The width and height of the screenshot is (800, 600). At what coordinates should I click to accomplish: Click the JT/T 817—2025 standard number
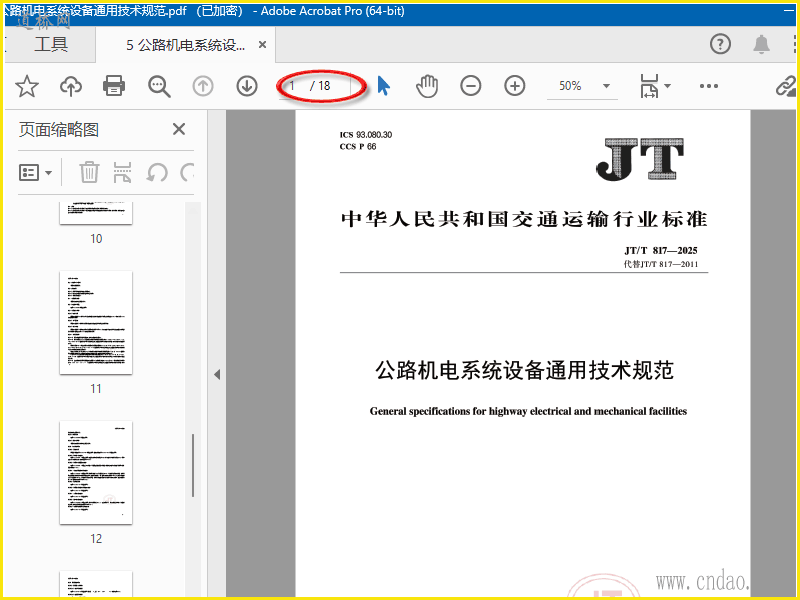click(661, 251)
